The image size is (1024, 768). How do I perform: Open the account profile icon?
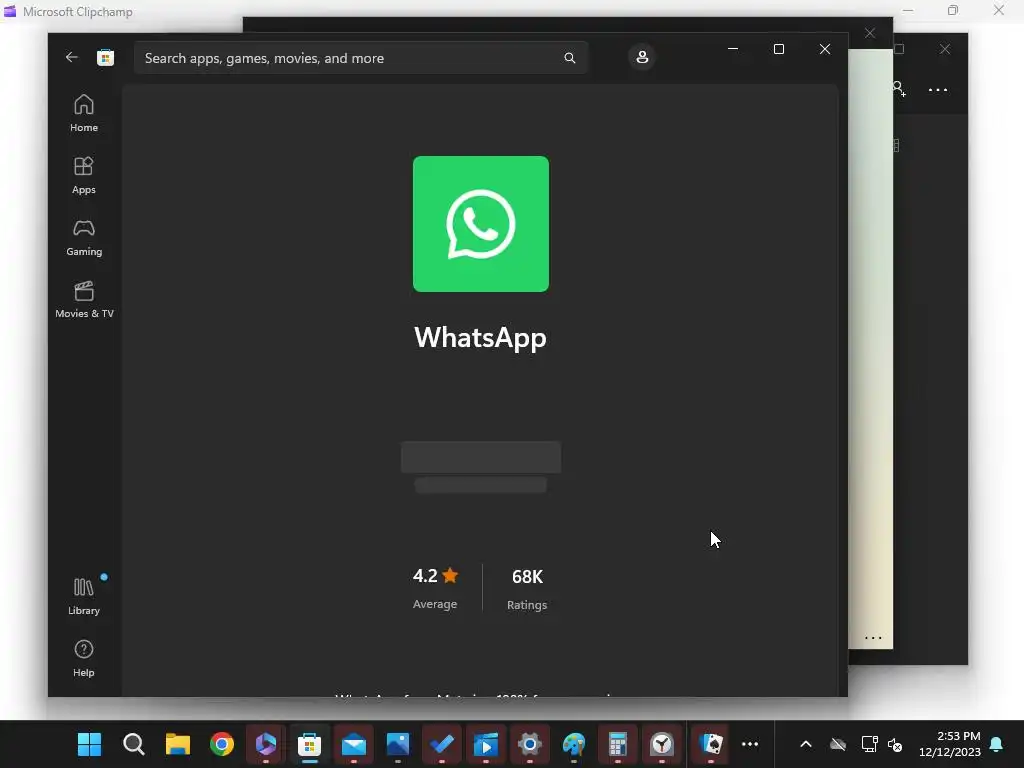(x=642, y=57)
